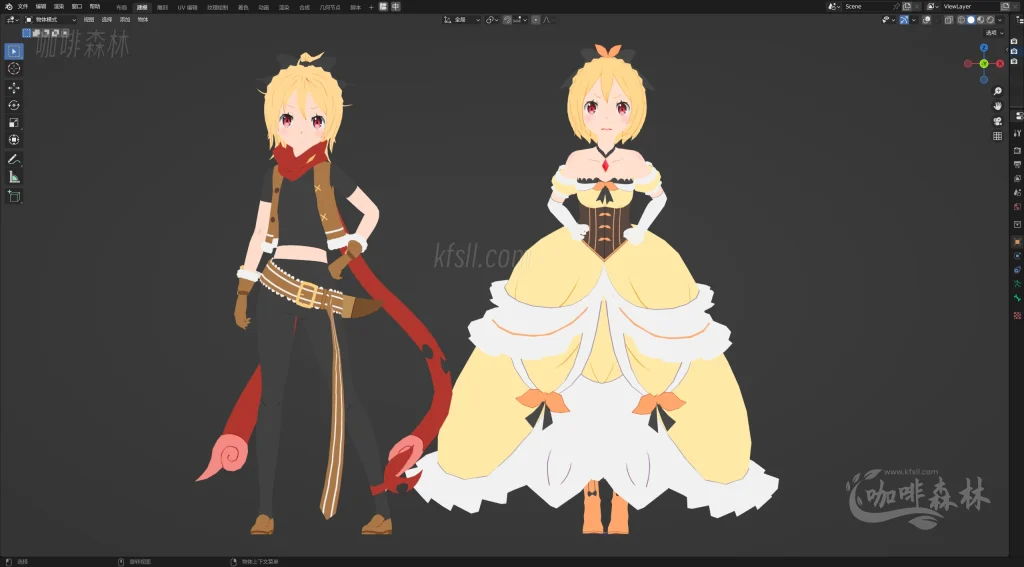The height and width of the screenshot is (567, 1024).
Task: Open the Tool properties tab icon
Action: click(x=1017, y=133)
